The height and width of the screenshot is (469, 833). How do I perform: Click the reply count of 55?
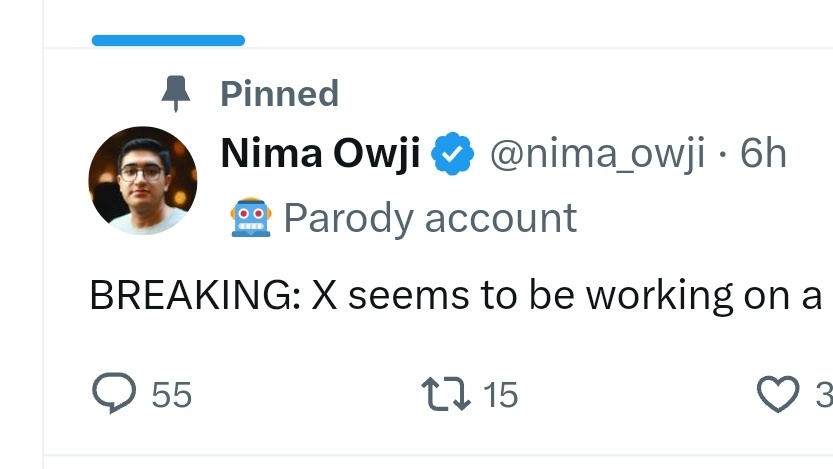coord(171,395)
